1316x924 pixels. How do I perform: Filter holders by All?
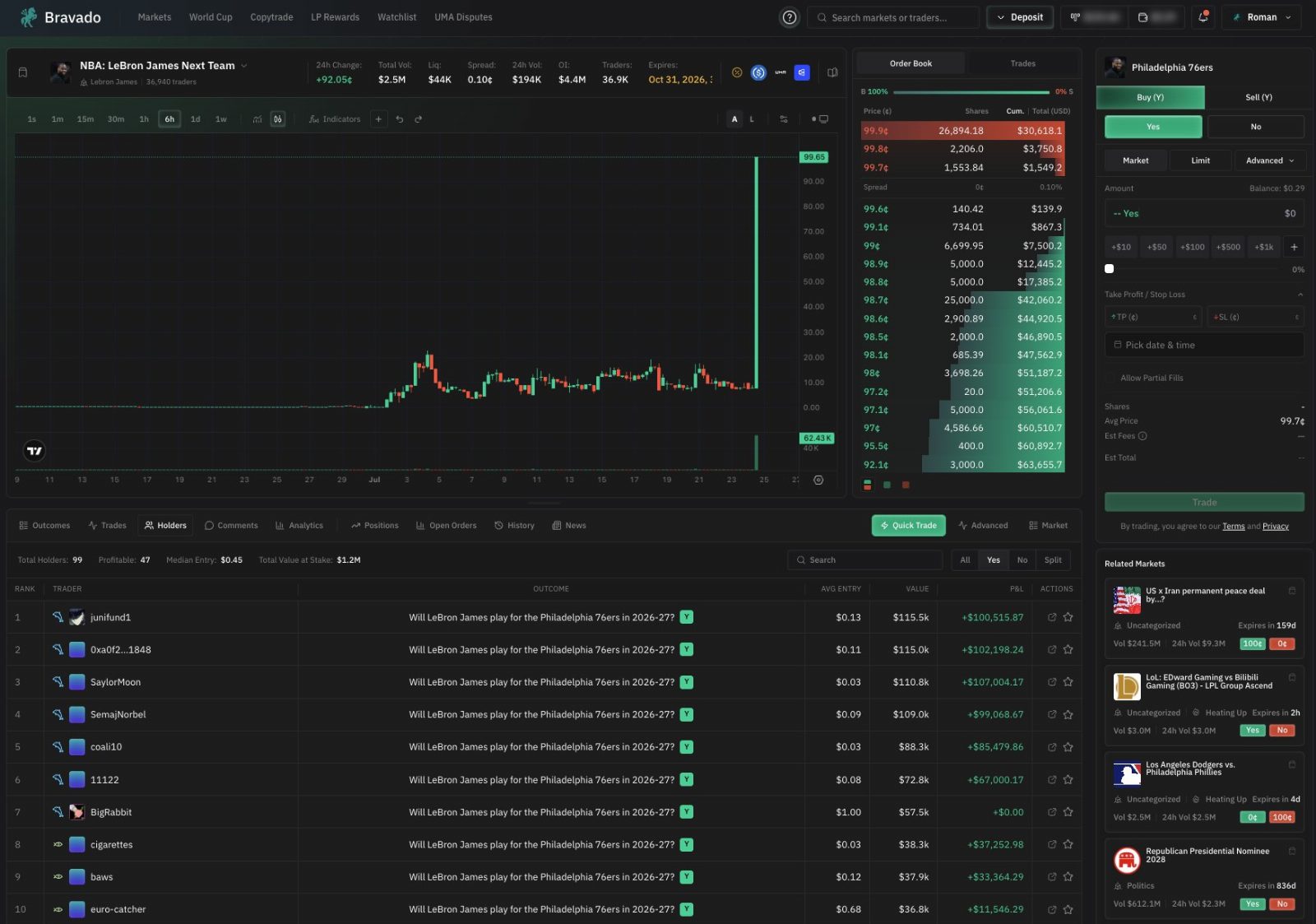click(x=965, y=560)
